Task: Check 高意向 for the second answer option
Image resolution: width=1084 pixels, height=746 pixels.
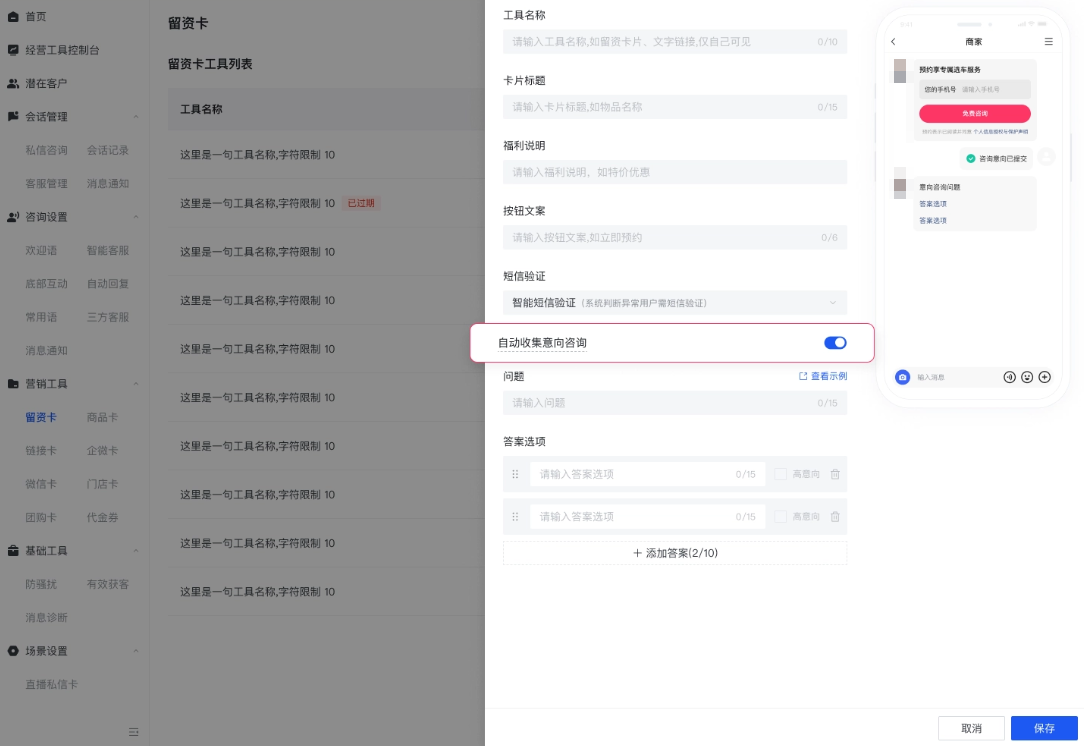Action: click(780, 516)
